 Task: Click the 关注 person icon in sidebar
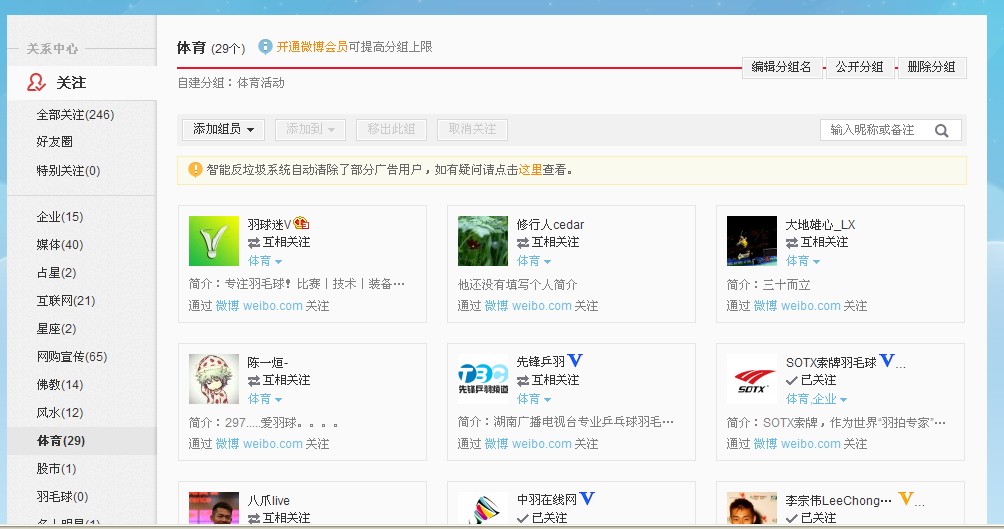[36, 83]
